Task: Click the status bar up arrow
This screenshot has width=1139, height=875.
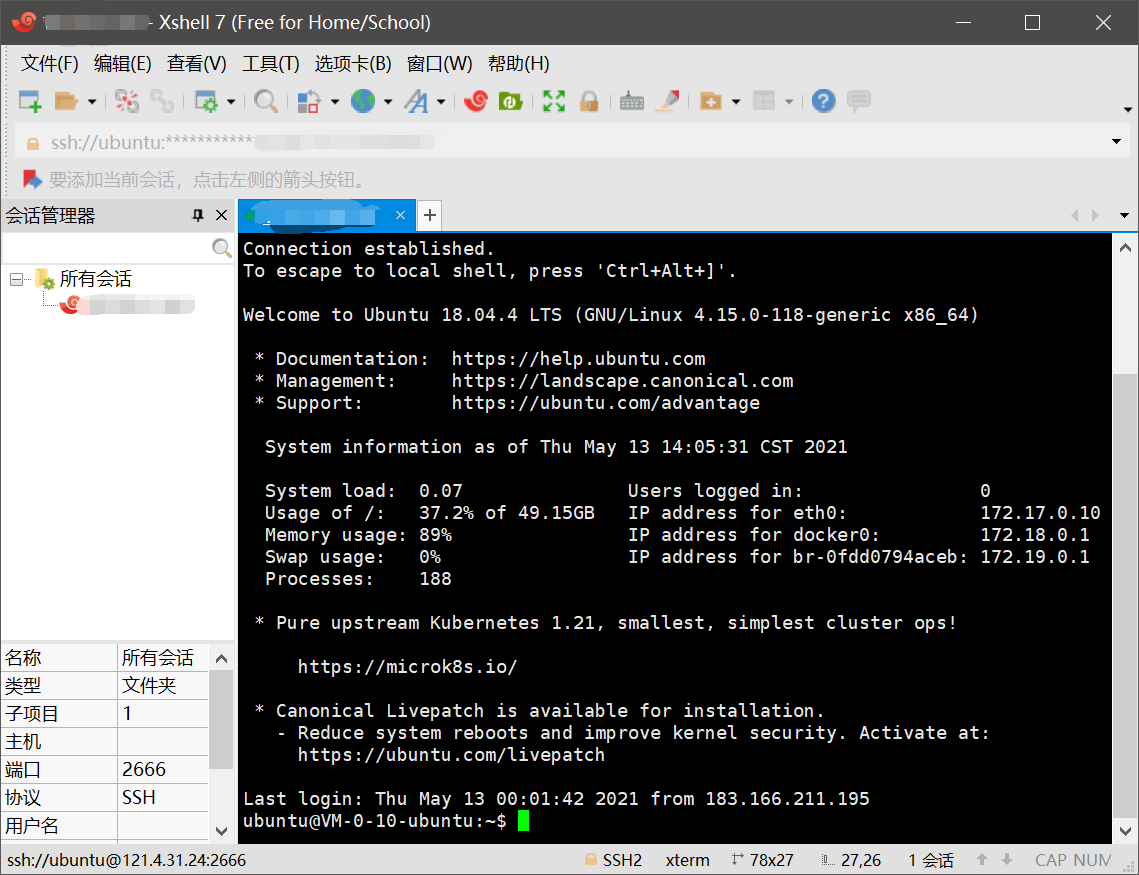Action: click(x=981, y=860)
